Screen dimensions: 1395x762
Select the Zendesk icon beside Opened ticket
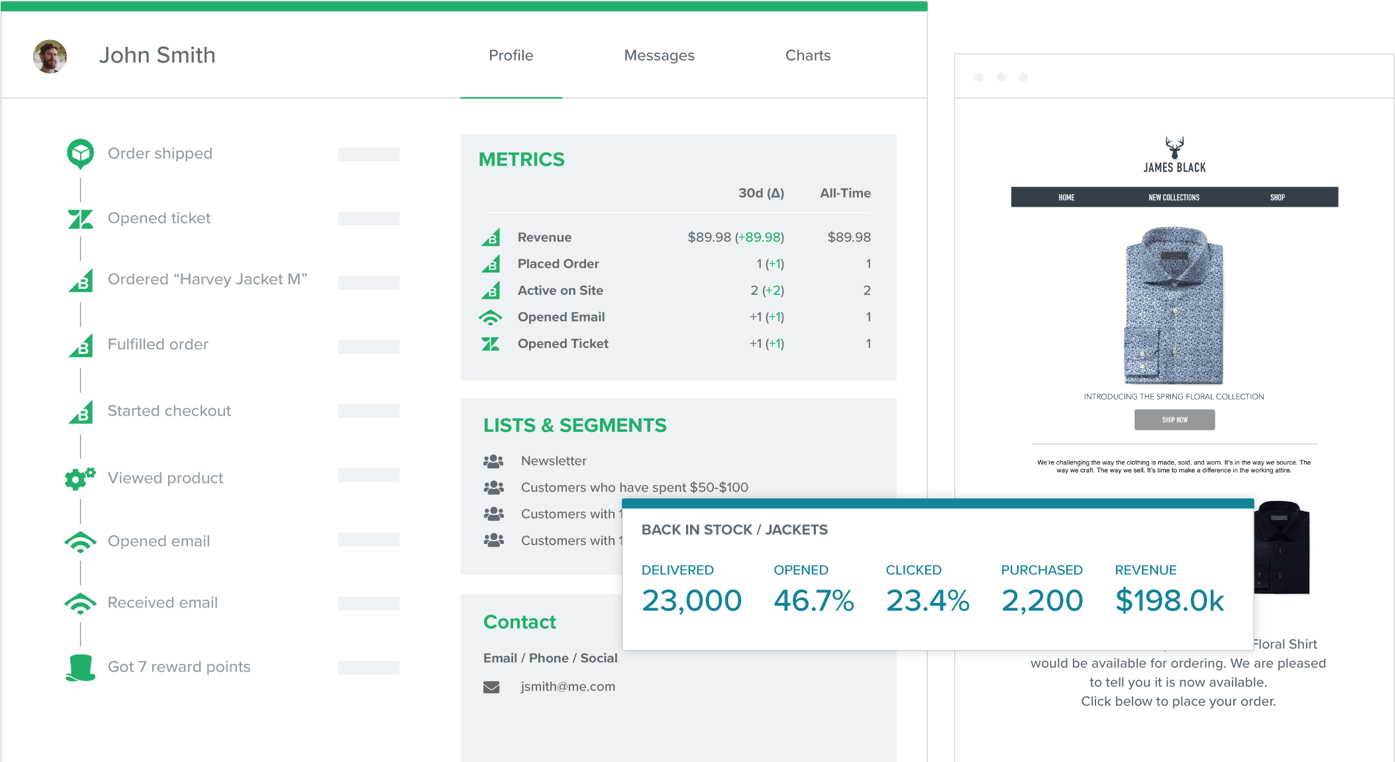(80, 218)
